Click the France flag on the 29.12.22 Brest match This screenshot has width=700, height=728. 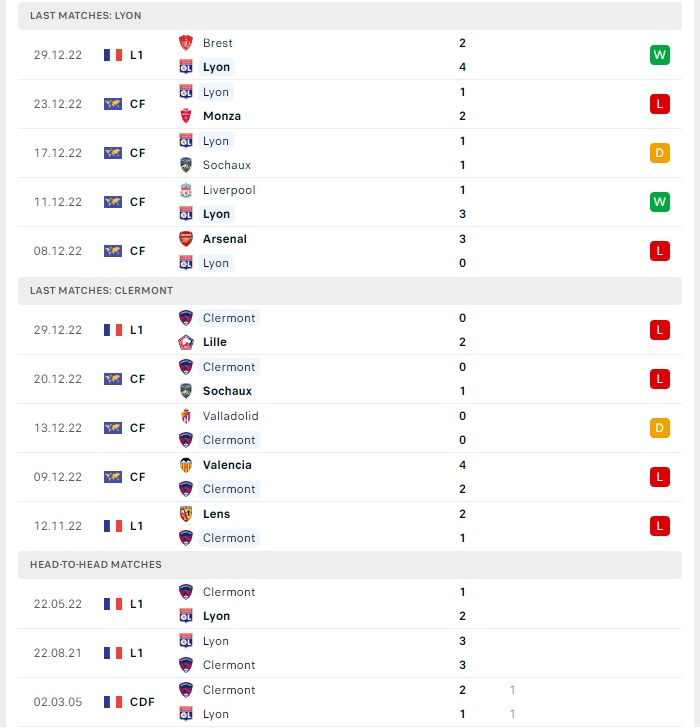click(x=113, y=55)
